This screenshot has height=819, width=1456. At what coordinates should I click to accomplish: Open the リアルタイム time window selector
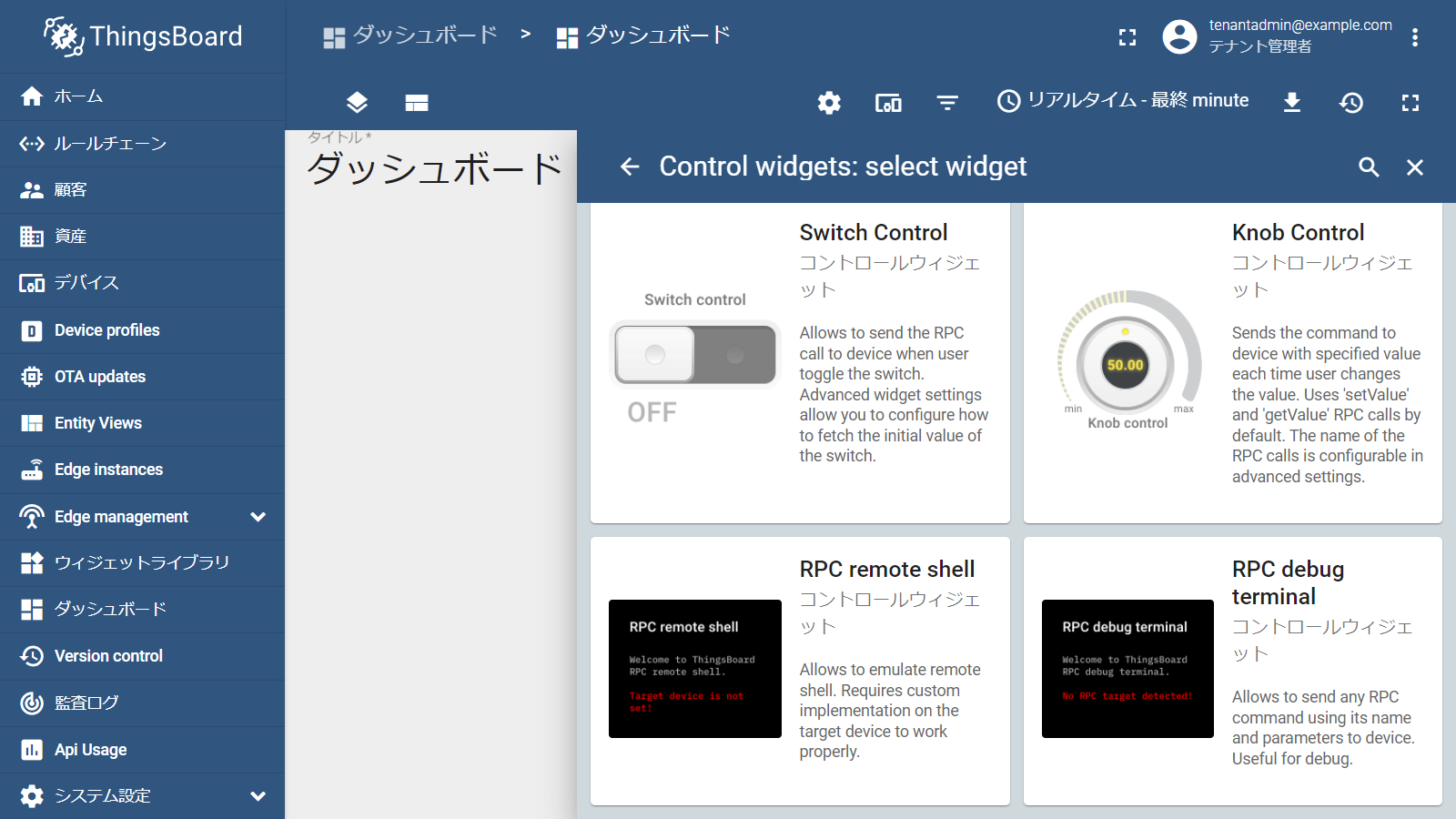coord(1123,101)
